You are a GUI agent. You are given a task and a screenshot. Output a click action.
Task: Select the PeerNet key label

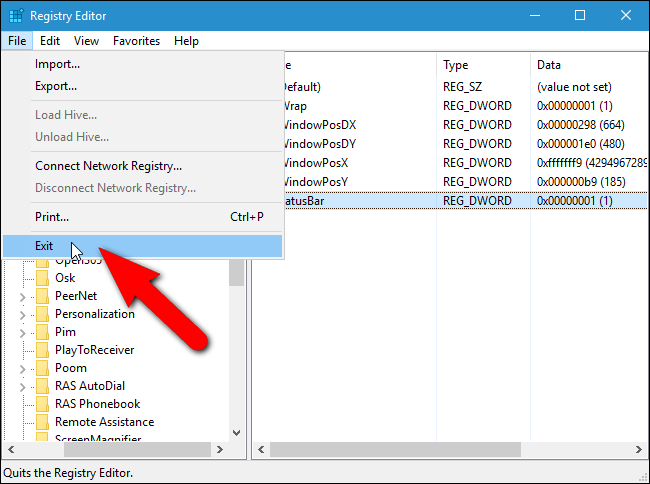coord(76,296)
